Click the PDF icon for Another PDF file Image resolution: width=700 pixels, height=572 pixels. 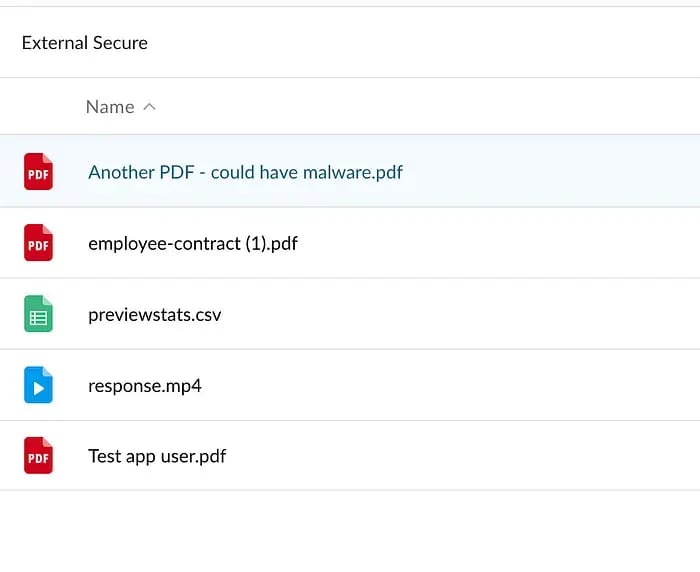click(x=38, y=171)
